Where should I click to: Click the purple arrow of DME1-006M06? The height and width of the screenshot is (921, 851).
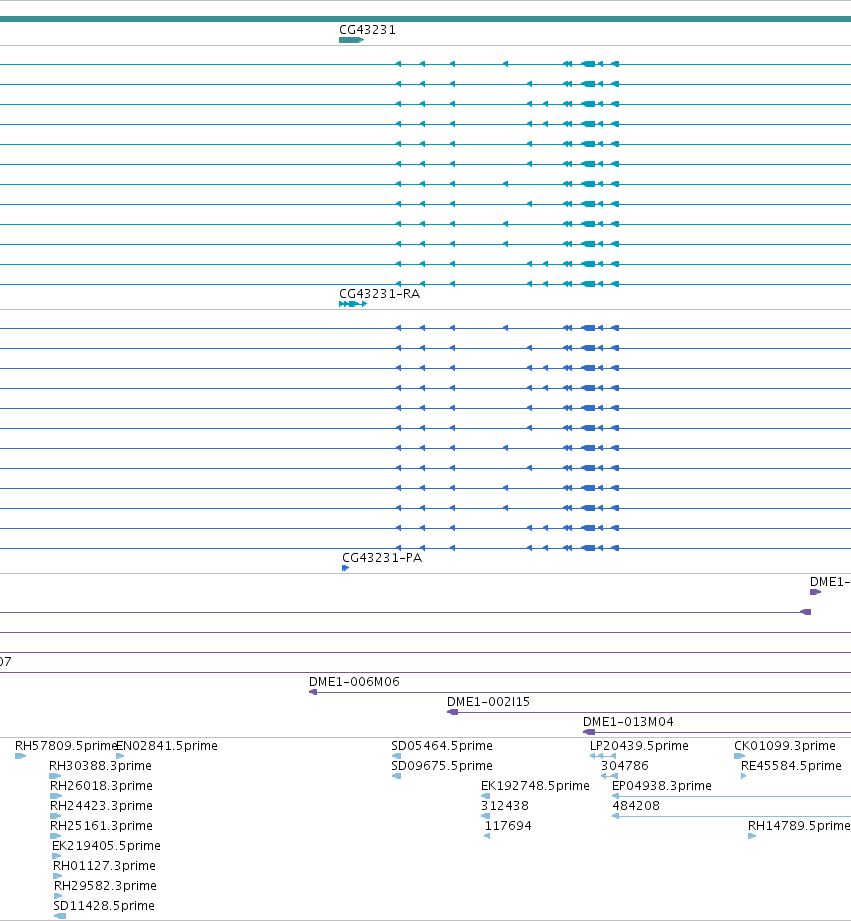click(313, 692)
